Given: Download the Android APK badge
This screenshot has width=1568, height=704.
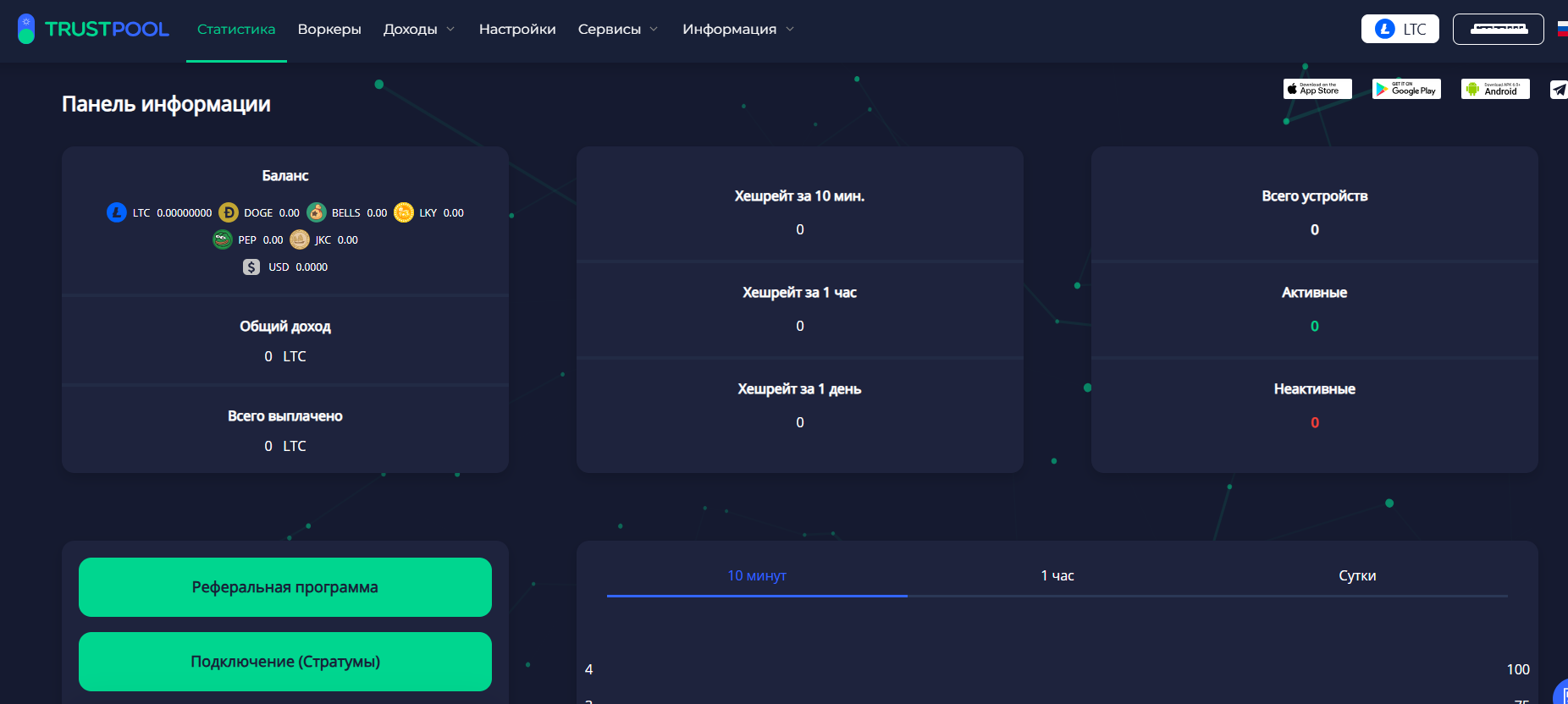Looking at the screenshot, I should pyautogui.click(x=1495, y=89).
